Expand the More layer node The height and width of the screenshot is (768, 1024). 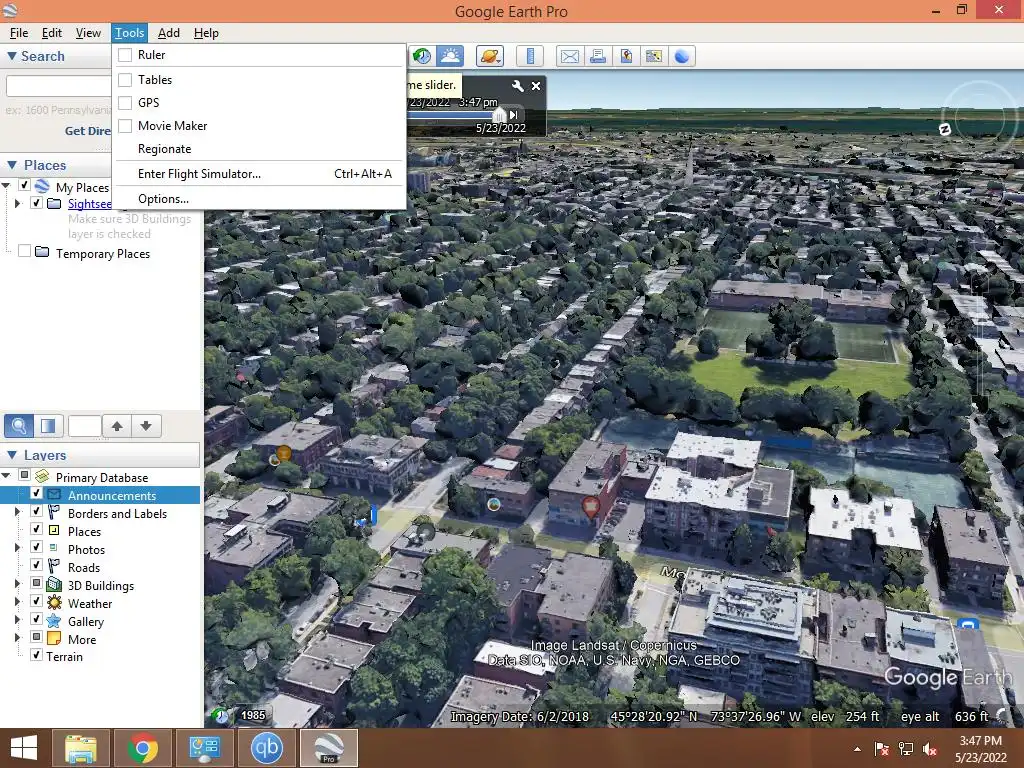tap(18, 637)
